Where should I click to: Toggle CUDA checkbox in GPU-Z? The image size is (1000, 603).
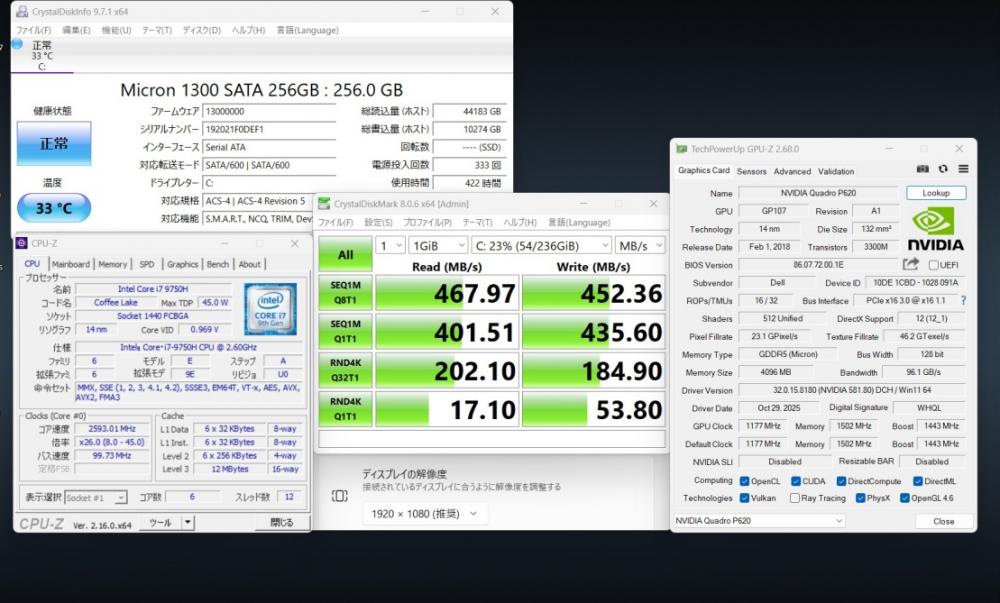795,481
